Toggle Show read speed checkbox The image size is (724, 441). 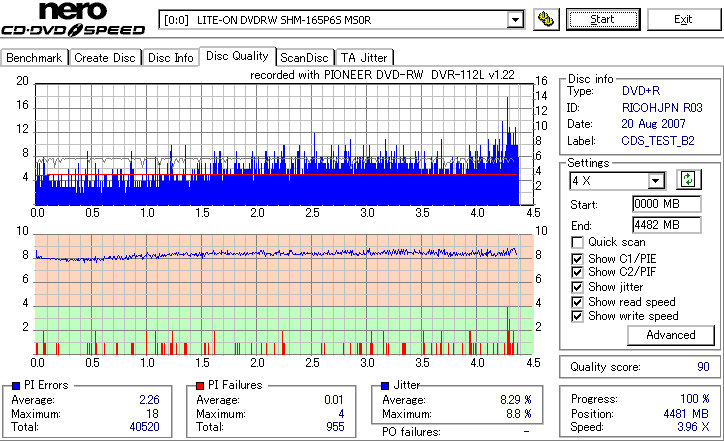[x=577, y=302]
